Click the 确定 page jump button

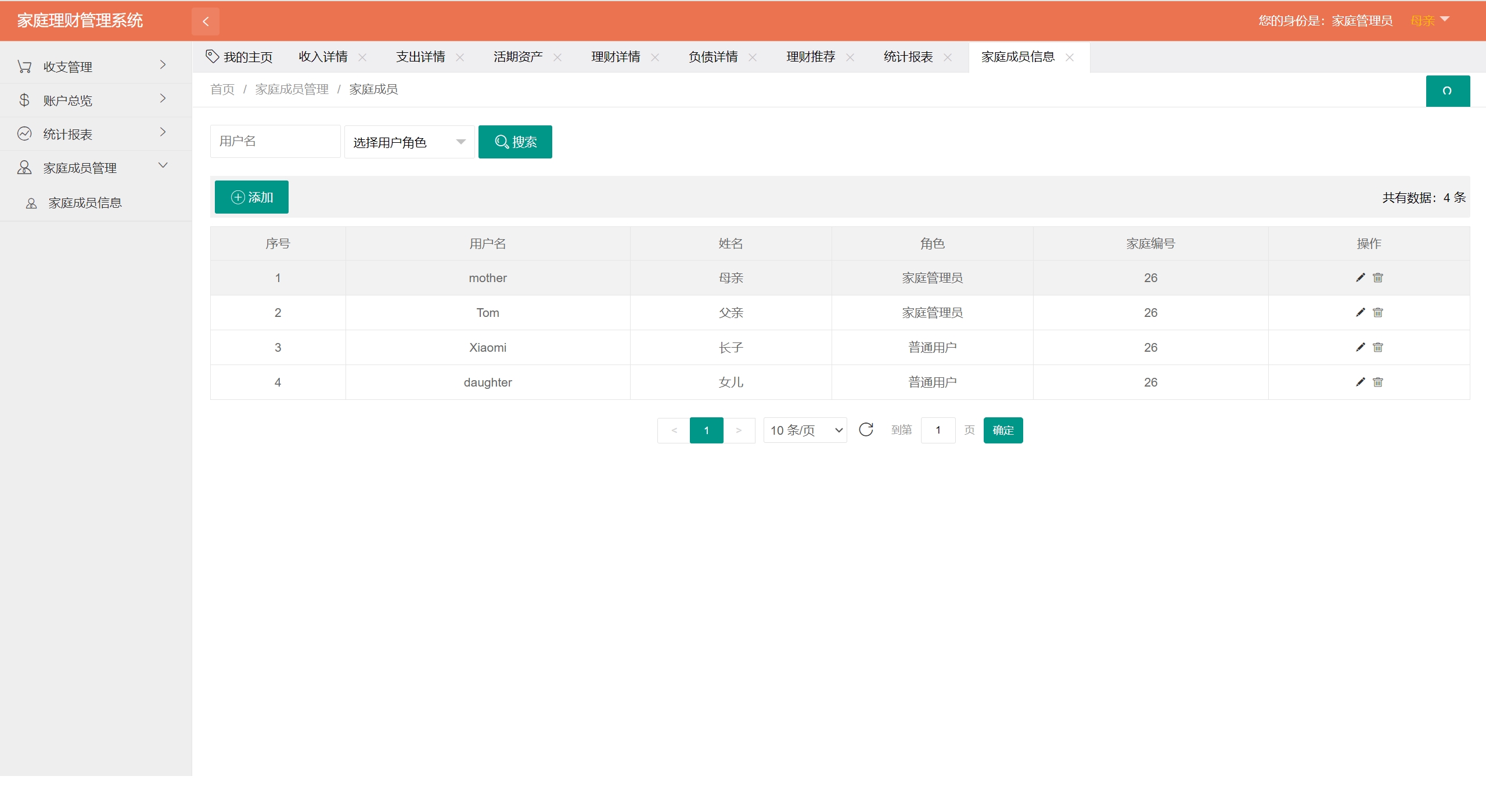pyautogui.click(x=1002, y=430)
